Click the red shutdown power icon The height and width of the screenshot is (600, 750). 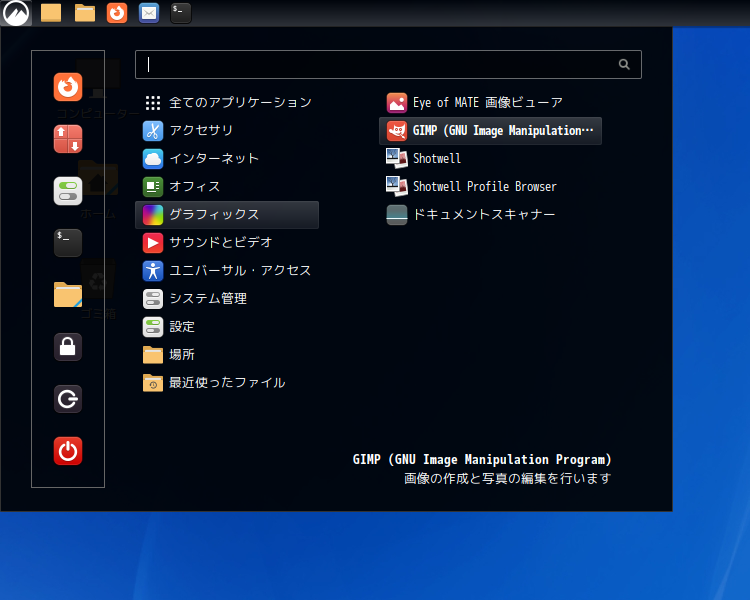(x=67, y=451)
